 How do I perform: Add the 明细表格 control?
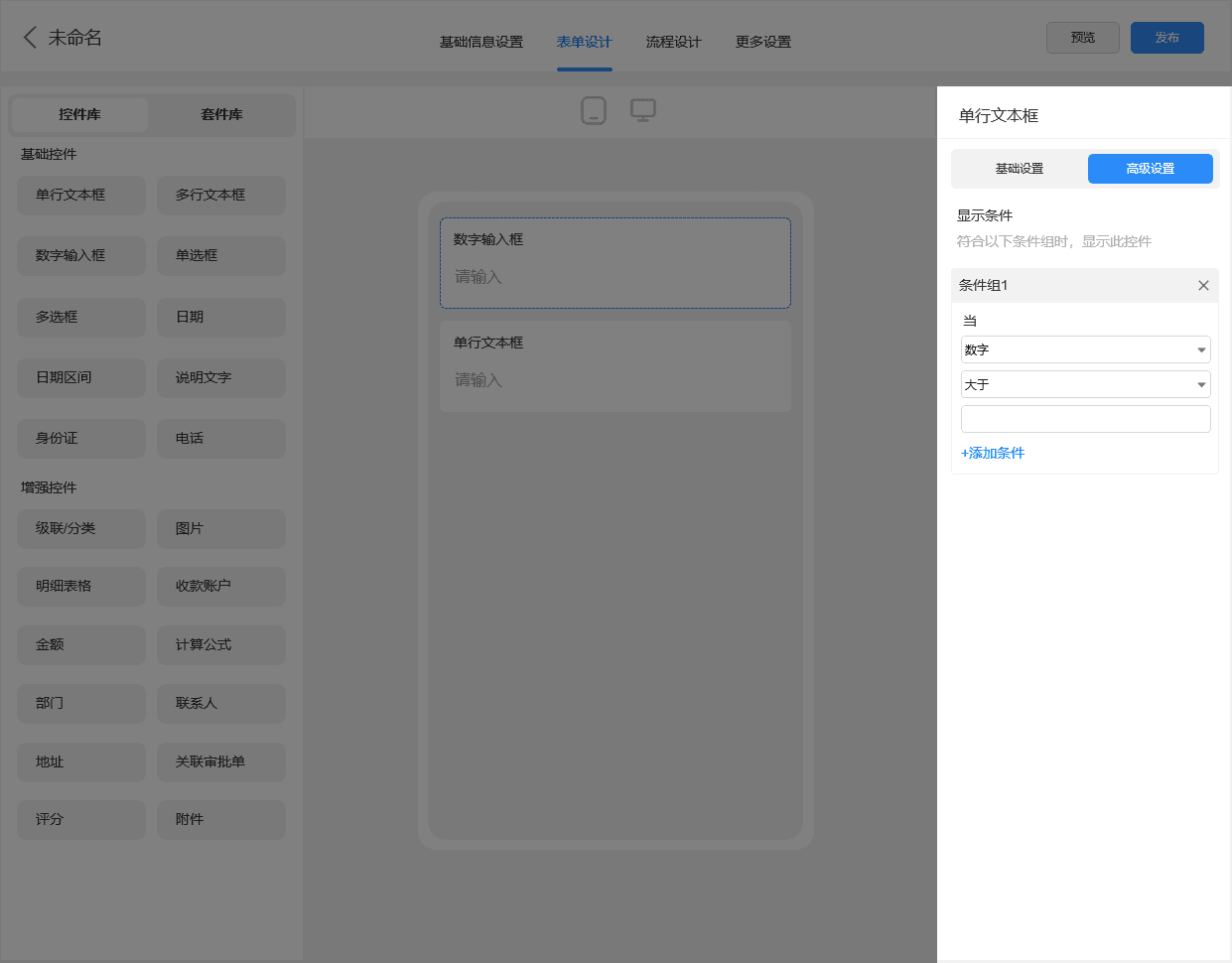coord(81,587)
